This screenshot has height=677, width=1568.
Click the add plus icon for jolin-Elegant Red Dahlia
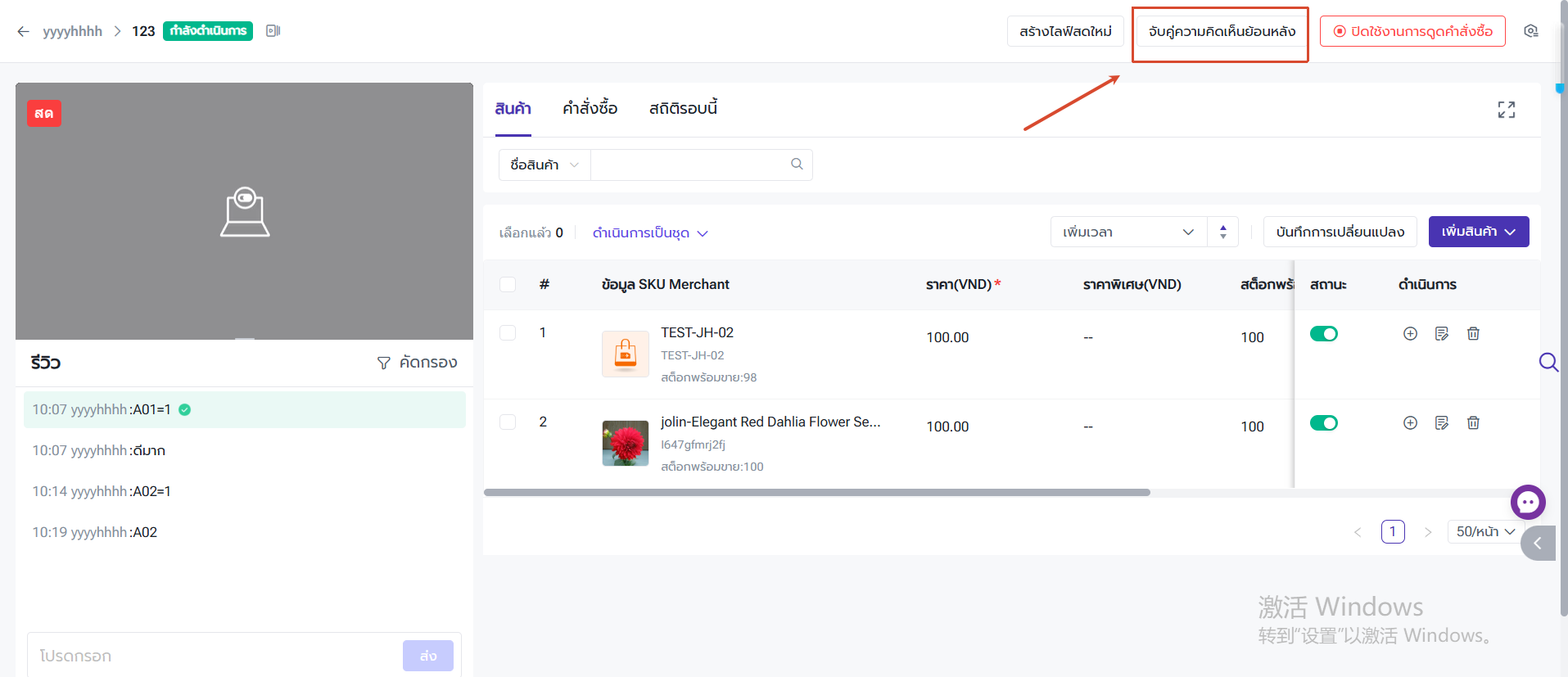pos(1410,422)
